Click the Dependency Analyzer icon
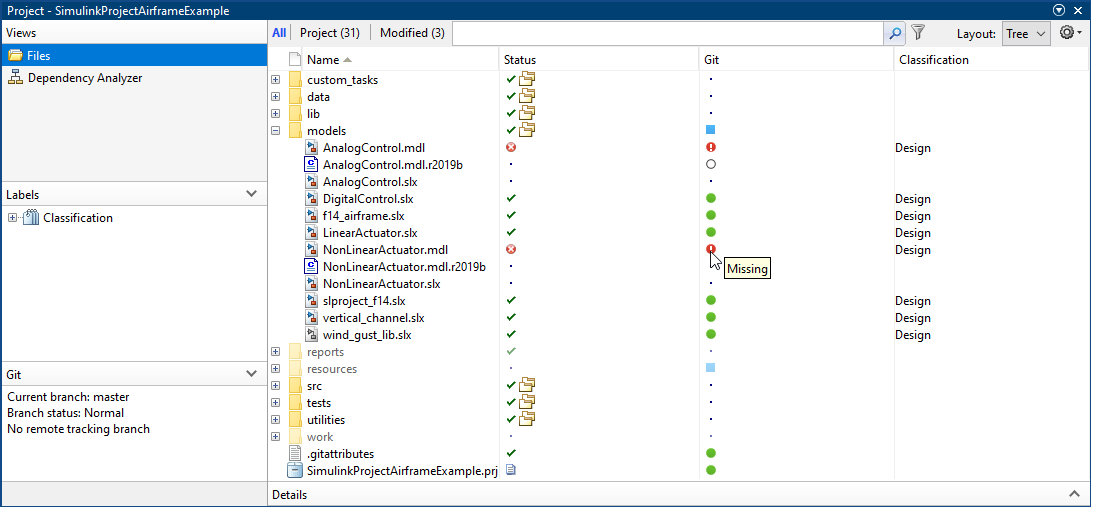The height and width of the screenshot is (508, 1093). click(15, 78)
